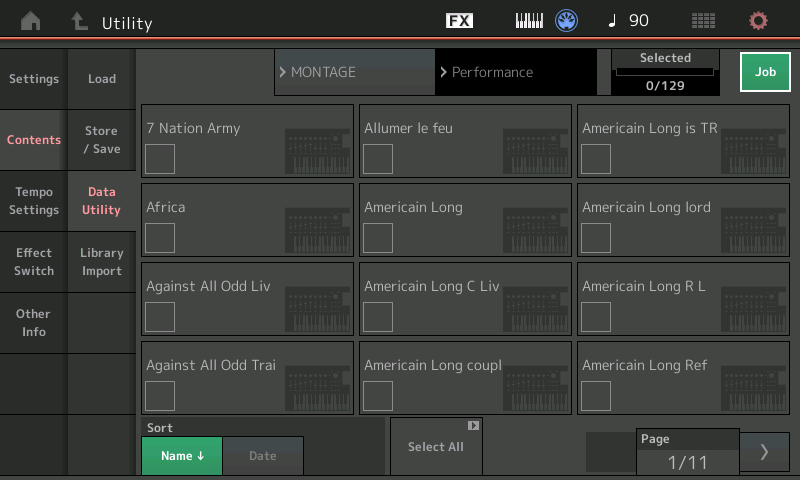Open the FX overview icon
The width and height of the screenshot is (800, 480).
click(x=459, y=21)
